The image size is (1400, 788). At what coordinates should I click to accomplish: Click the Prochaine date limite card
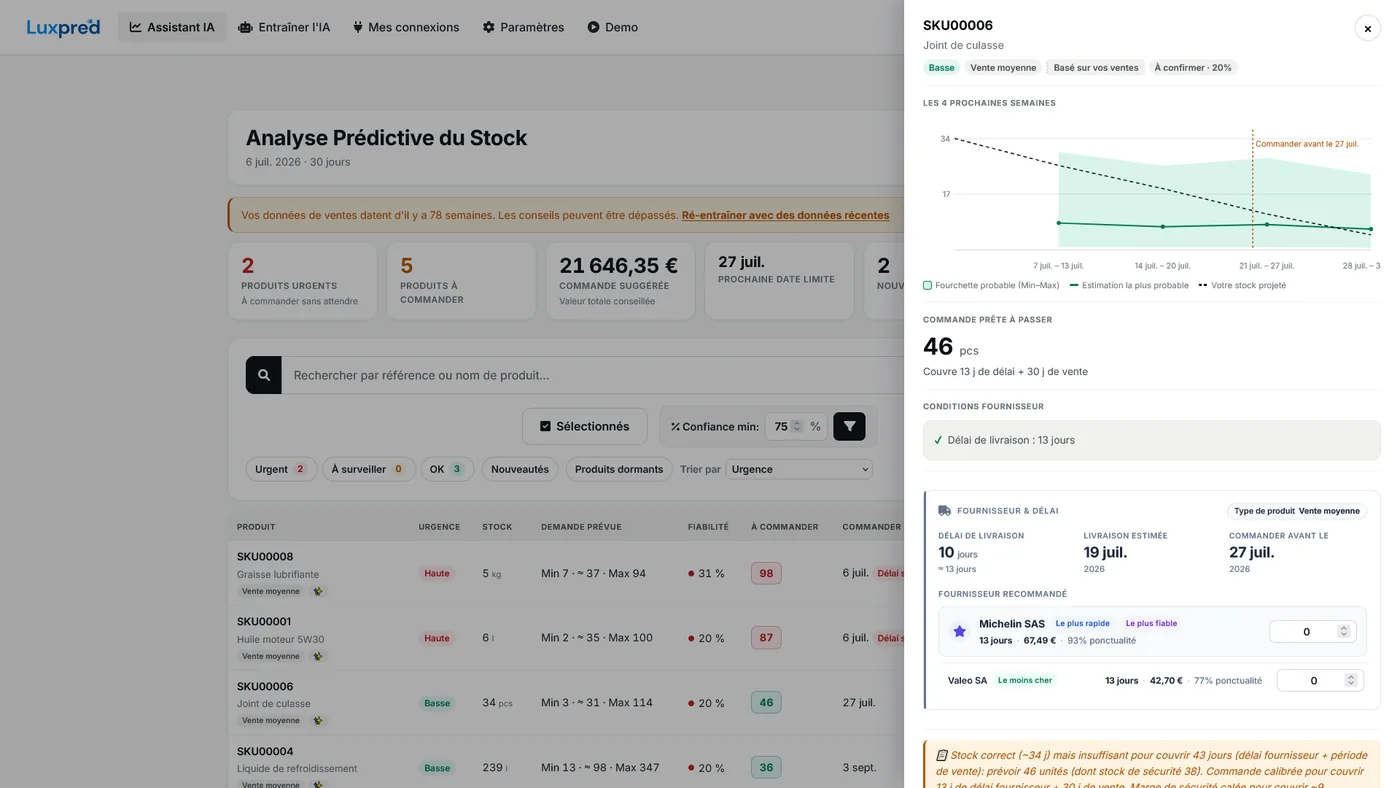pos(779,281)
